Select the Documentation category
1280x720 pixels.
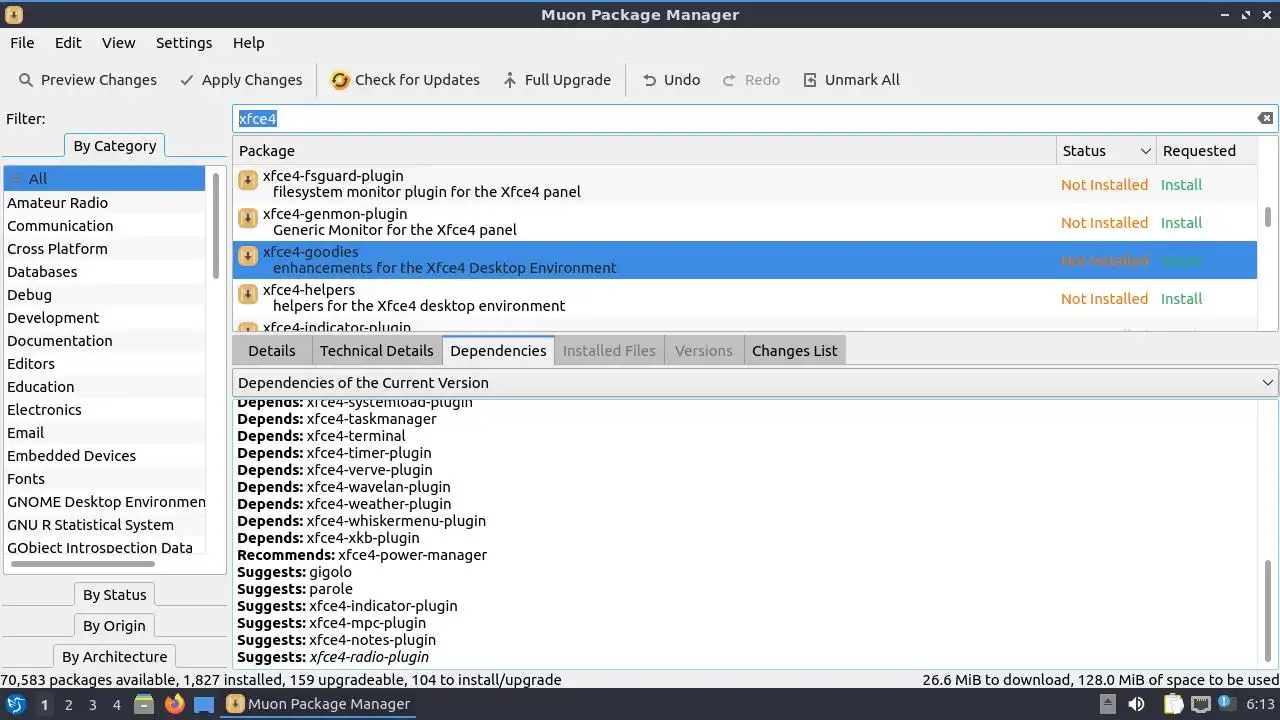click(104, 341)
